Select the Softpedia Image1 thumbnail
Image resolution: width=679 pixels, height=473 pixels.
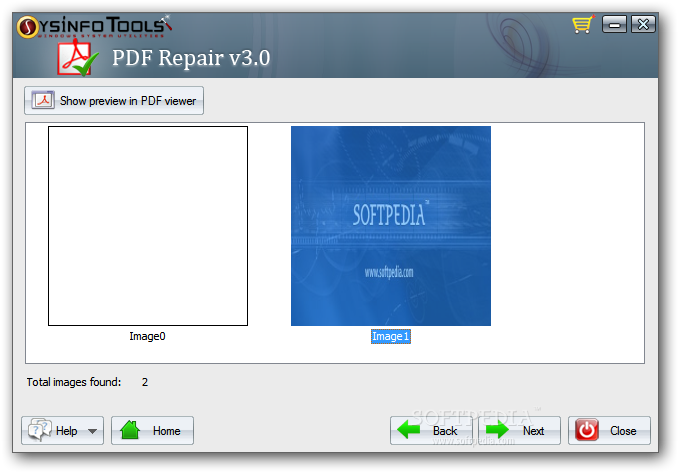click(391, 226)
